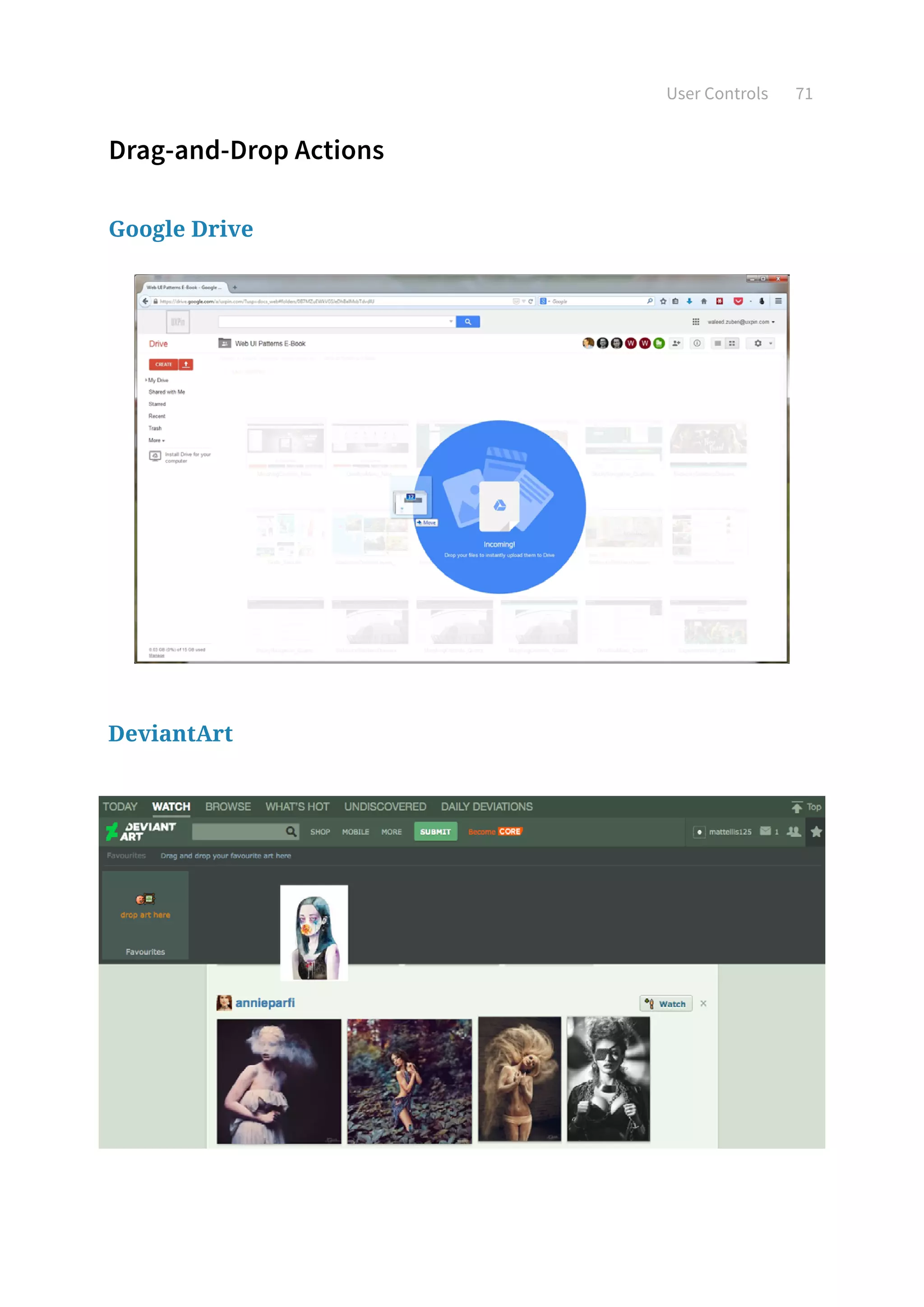Viewport: 924px width, 1307px height.
Task: Click the DeviantArt messages envelope icon
Action: coord(765,831)
